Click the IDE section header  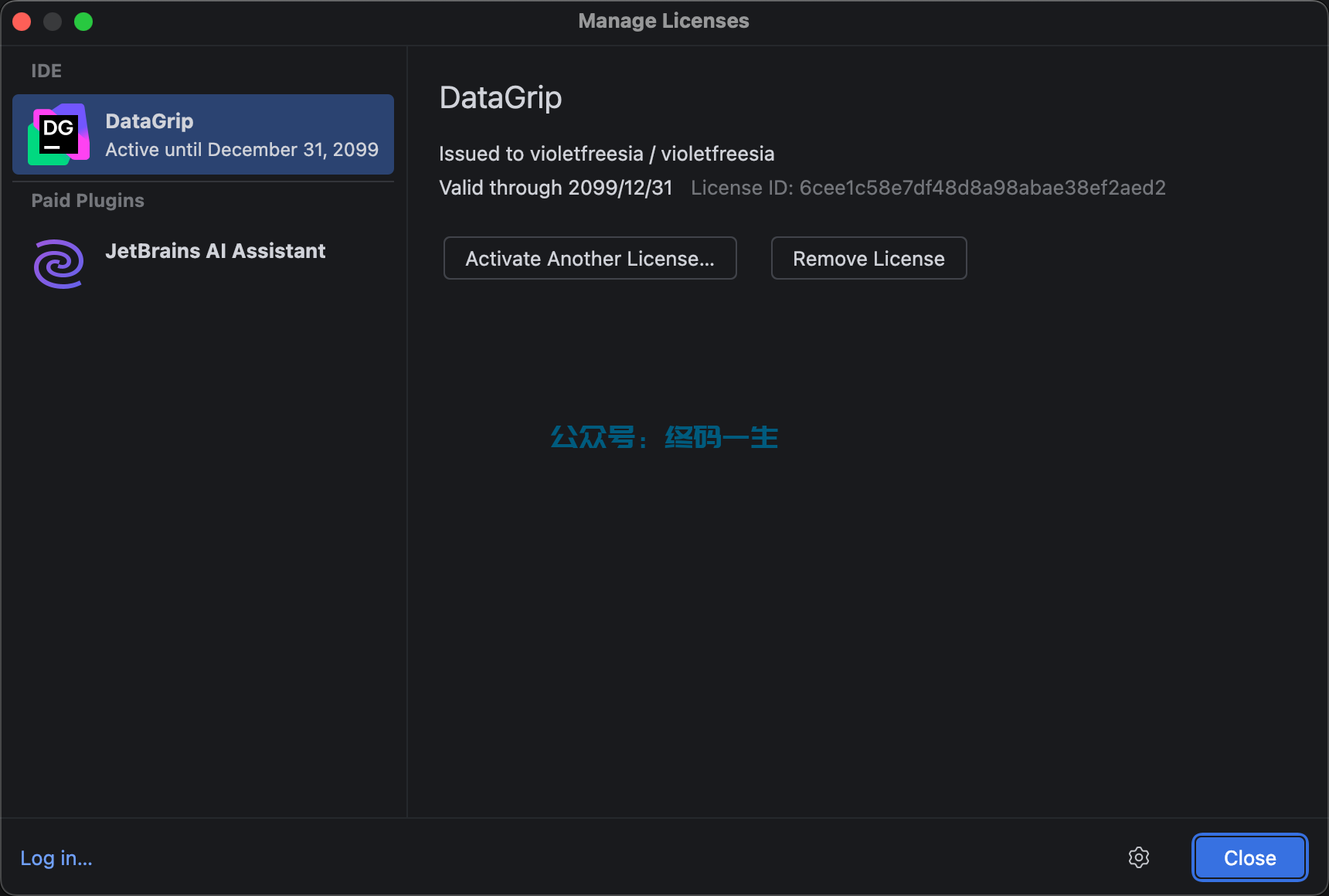46,71
